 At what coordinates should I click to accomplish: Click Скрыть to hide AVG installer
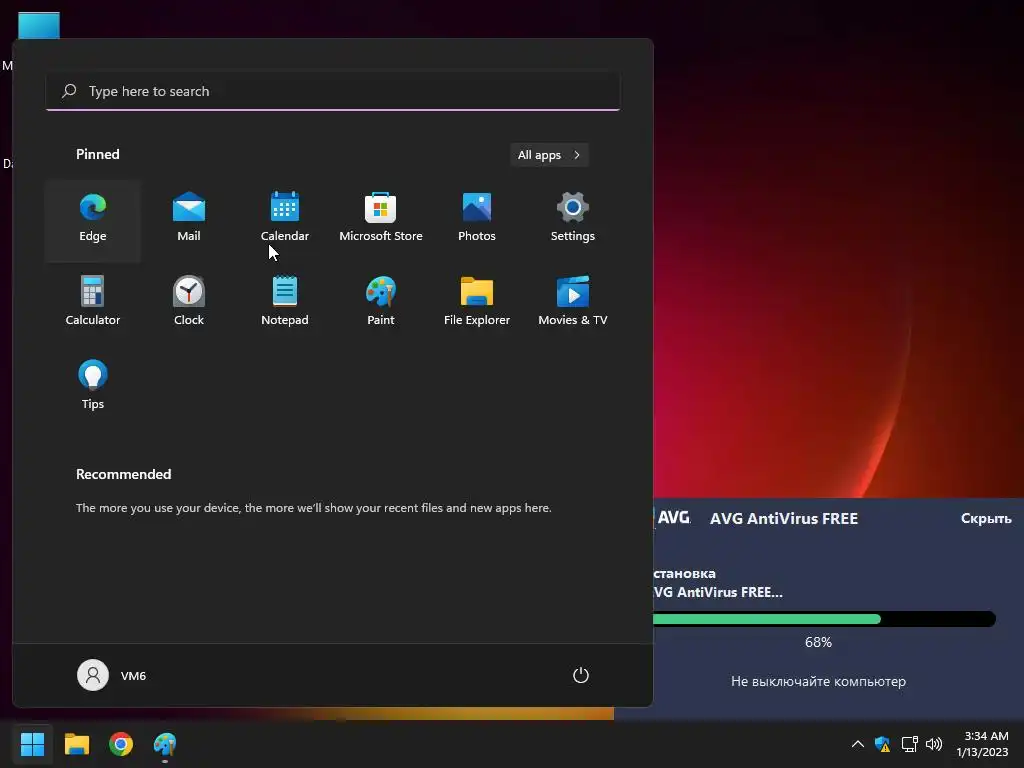(x=986, y=519)
